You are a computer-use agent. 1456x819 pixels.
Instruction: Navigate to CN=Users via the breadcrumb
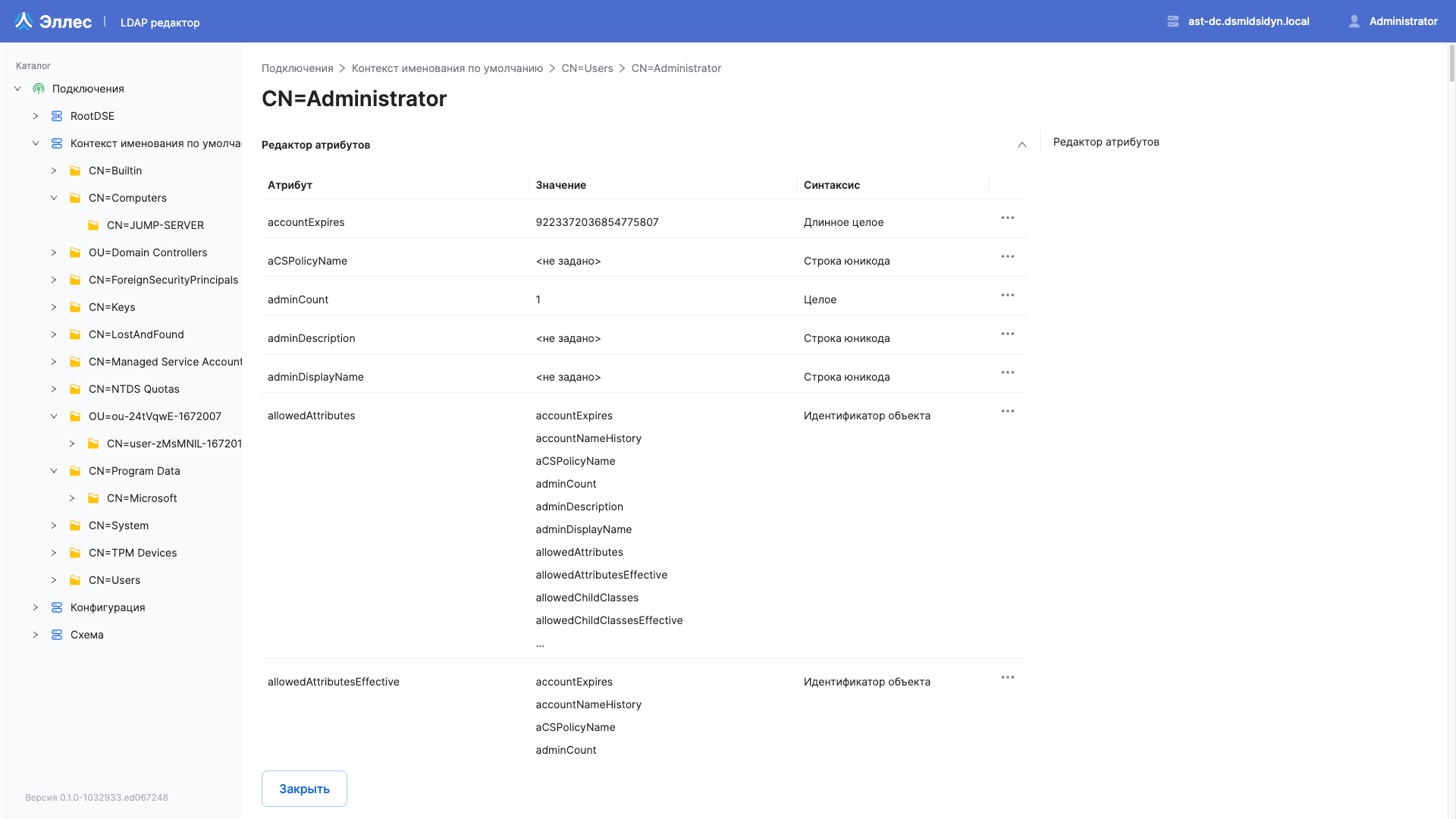[x=587, y=68]
